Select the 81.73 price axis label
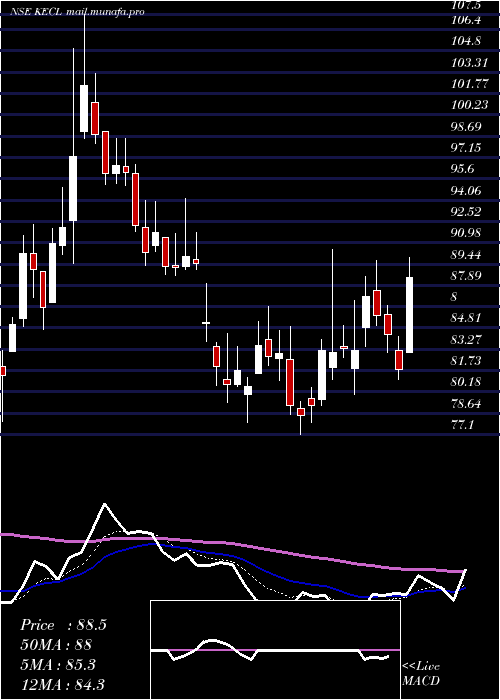The width and height of the screenshot is (500, 700). (x=466, y=361)
